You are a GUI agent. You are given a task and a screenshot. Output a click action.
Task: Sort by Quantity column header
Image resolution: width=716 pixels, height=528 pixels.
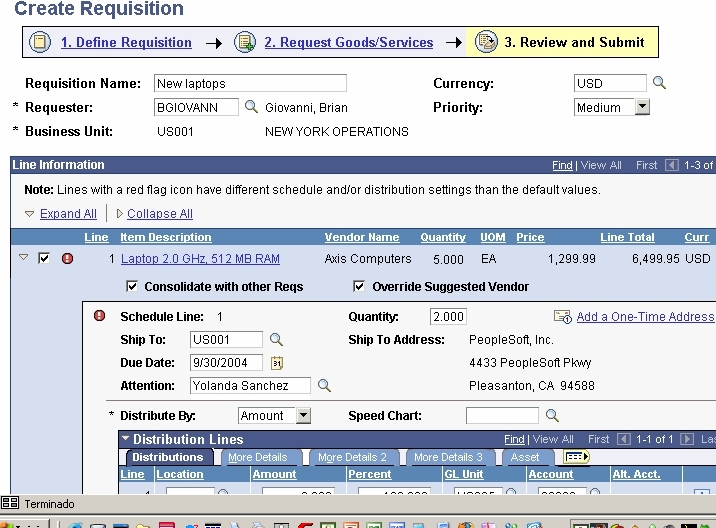click(443, 237)
